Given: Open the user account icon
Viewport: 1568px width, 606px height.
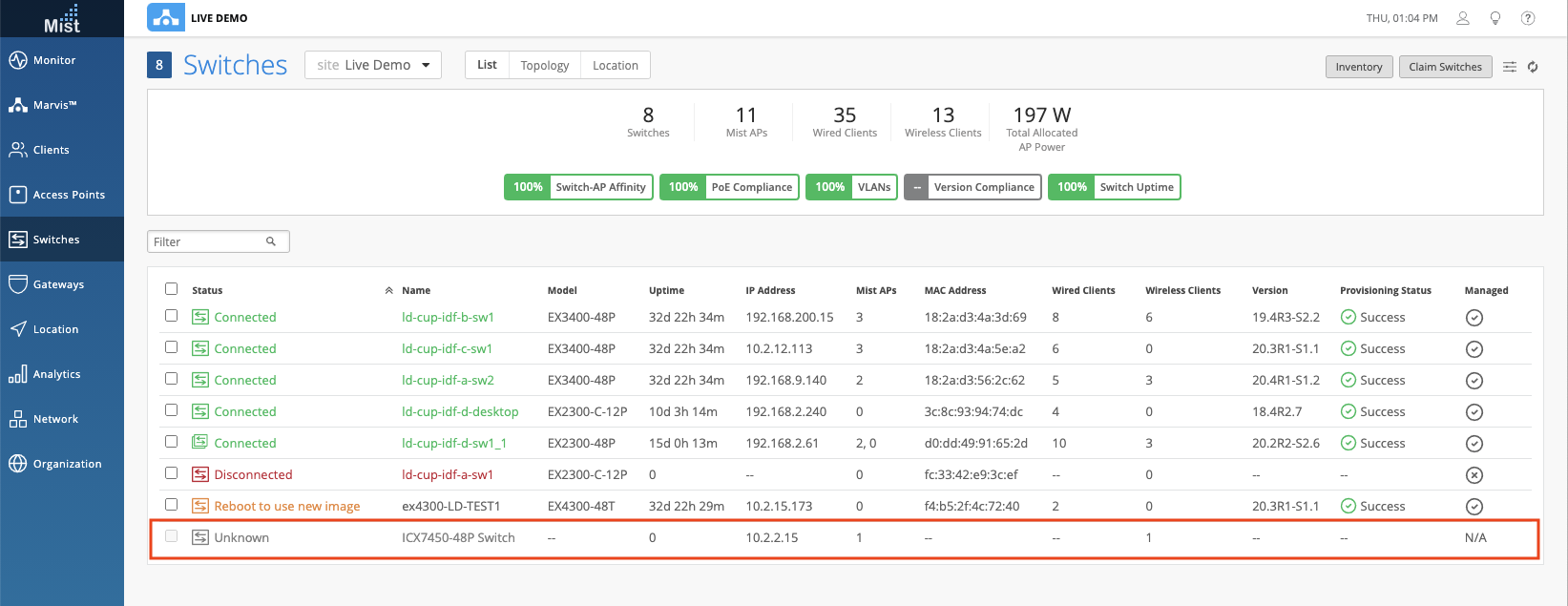Looking at the screenshot, I should pyautogui.click(x=1462, y=18).
